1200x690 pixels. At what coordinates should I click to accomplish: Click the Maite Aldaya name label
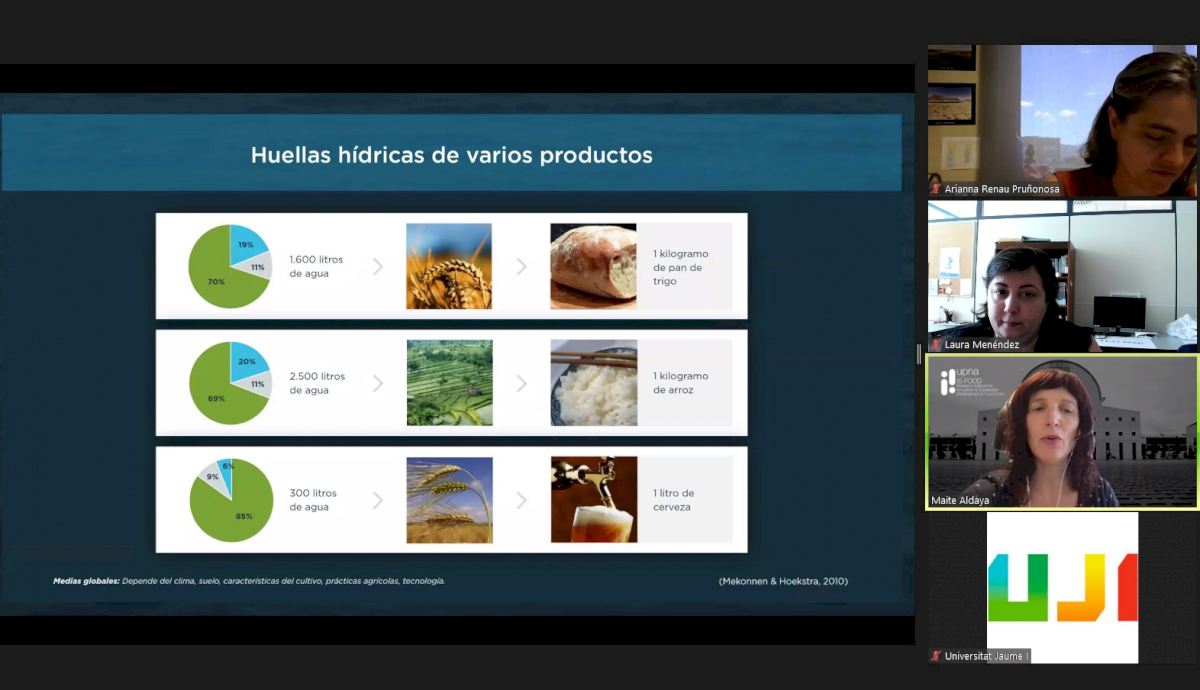pos(958,499)
